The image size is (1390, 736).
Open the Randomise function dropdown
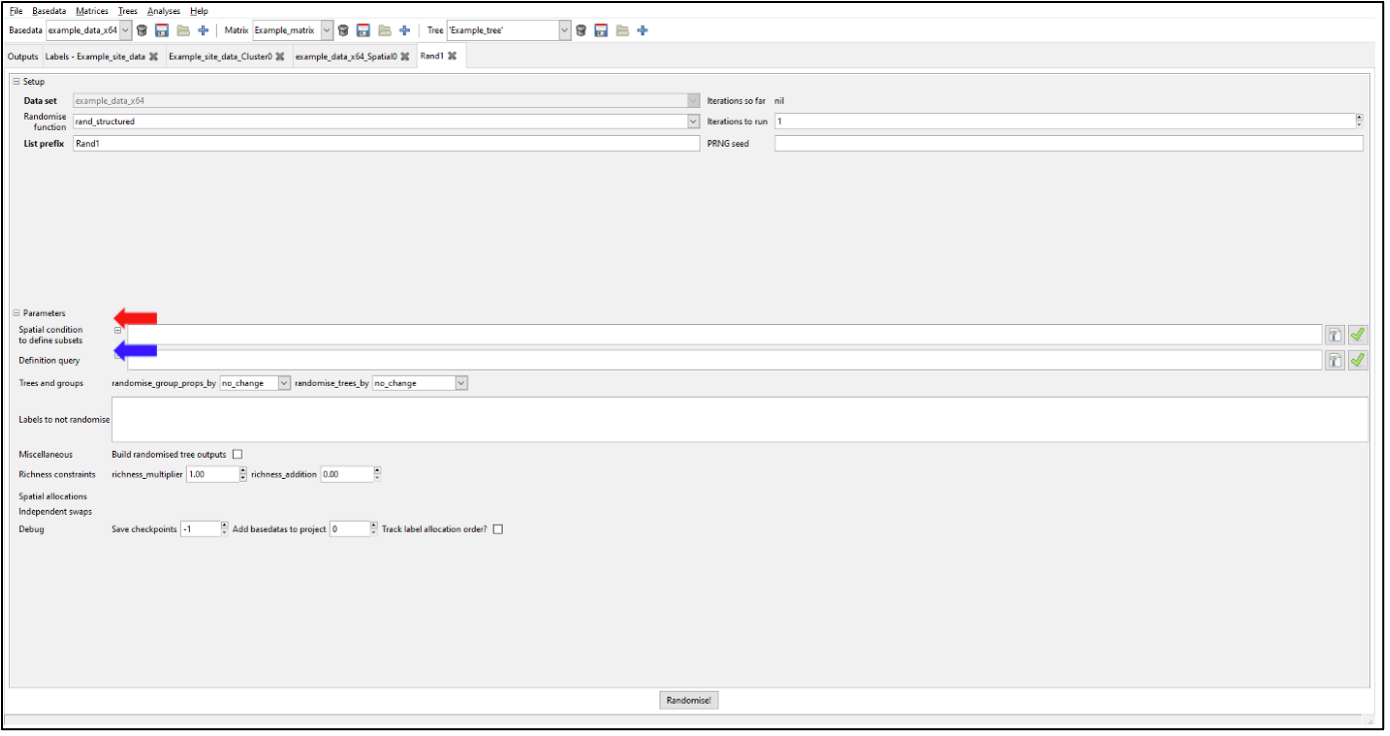click(693, 122)
